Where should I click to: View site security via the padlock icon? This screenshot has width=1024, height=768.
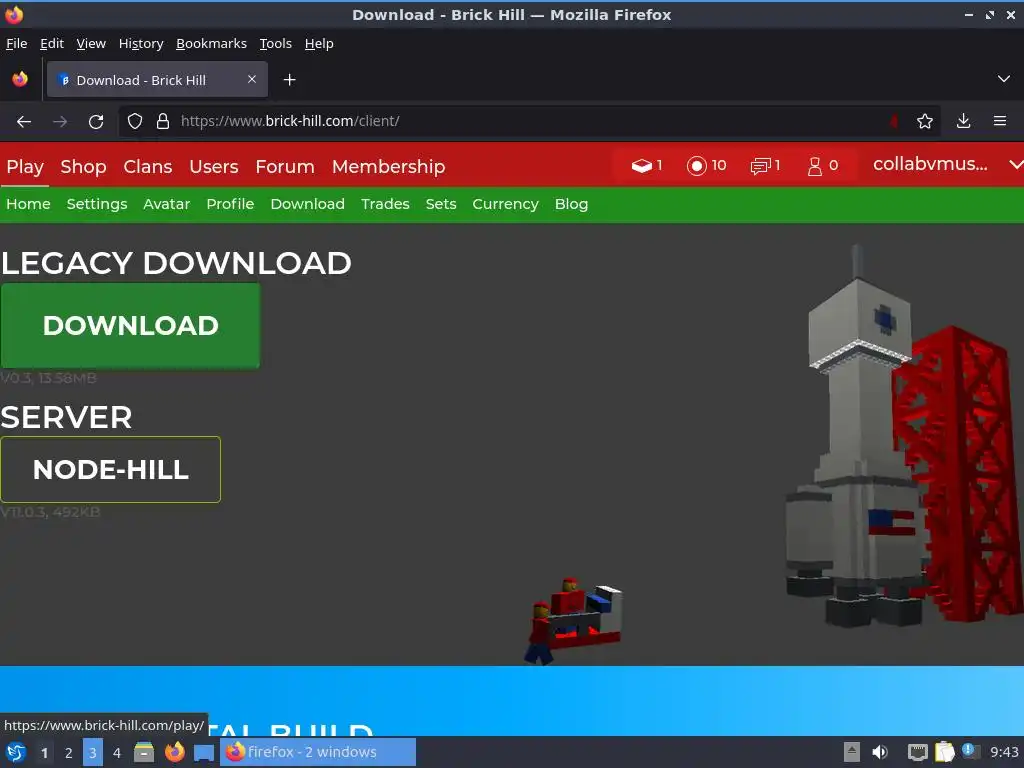point(163,121)
